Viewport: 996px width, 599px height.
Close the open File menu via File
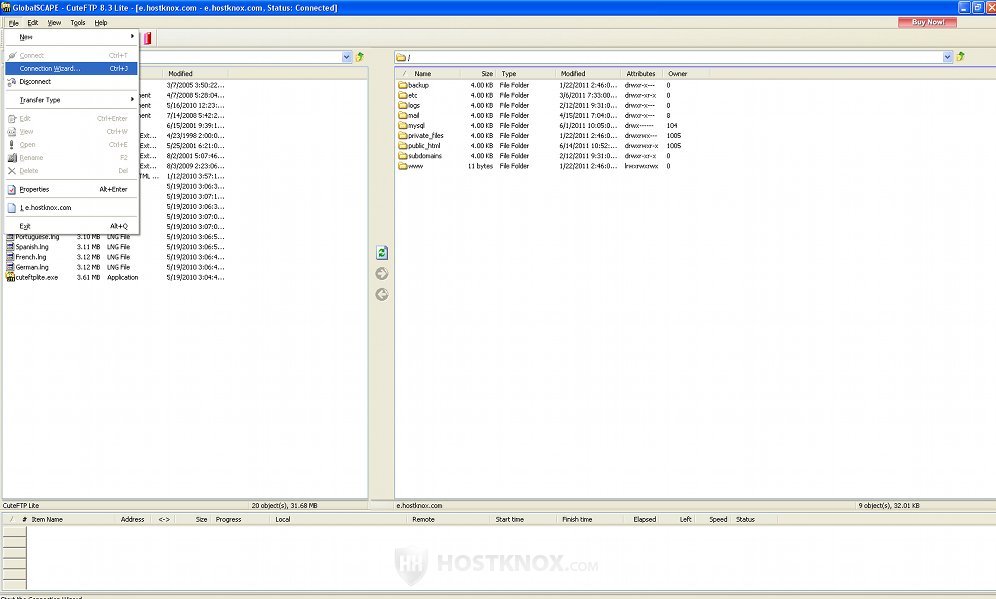pyautogui.click(x=13, y=23)
